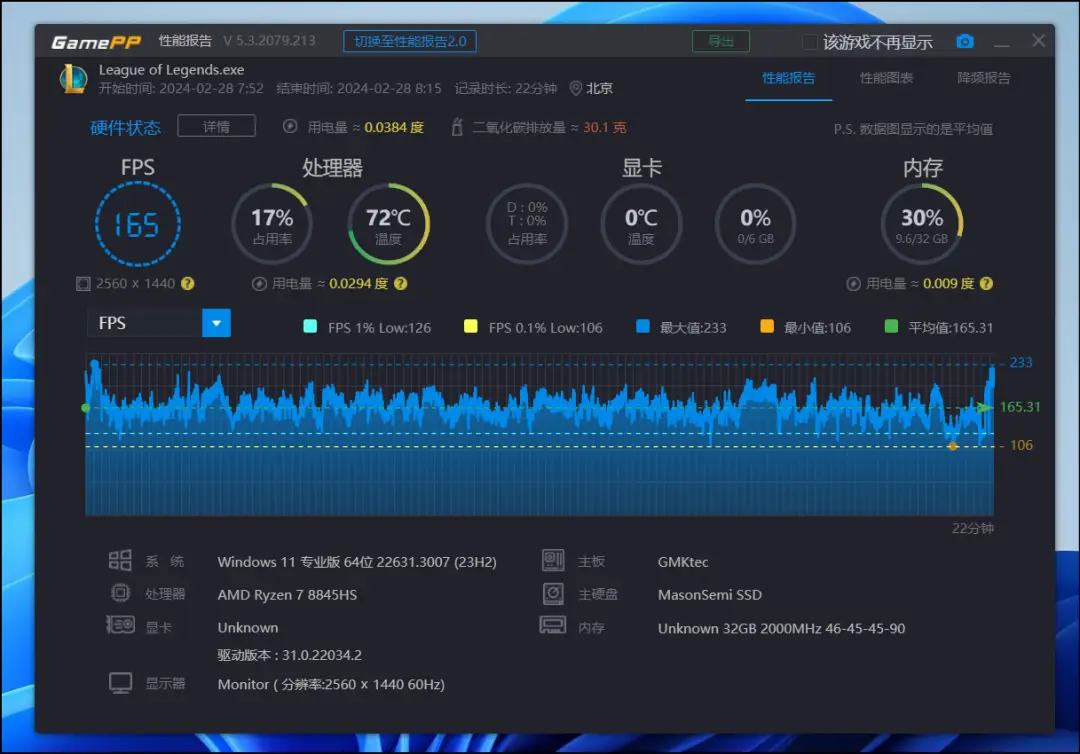Viewport: 1080px width, 754px height.
Task: Click the help icon beside memory power 0.009
Action: click(986, 284)
